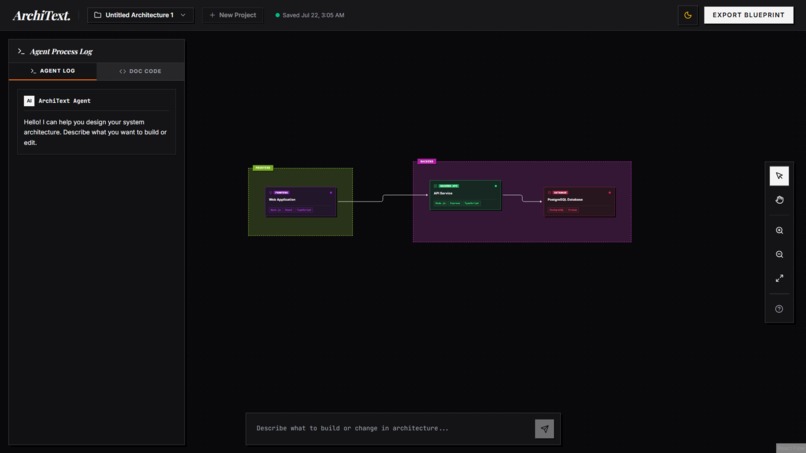
Task: Click the Saved Jul 22, 3:05 AM status
Action: [x=313, y=15]
